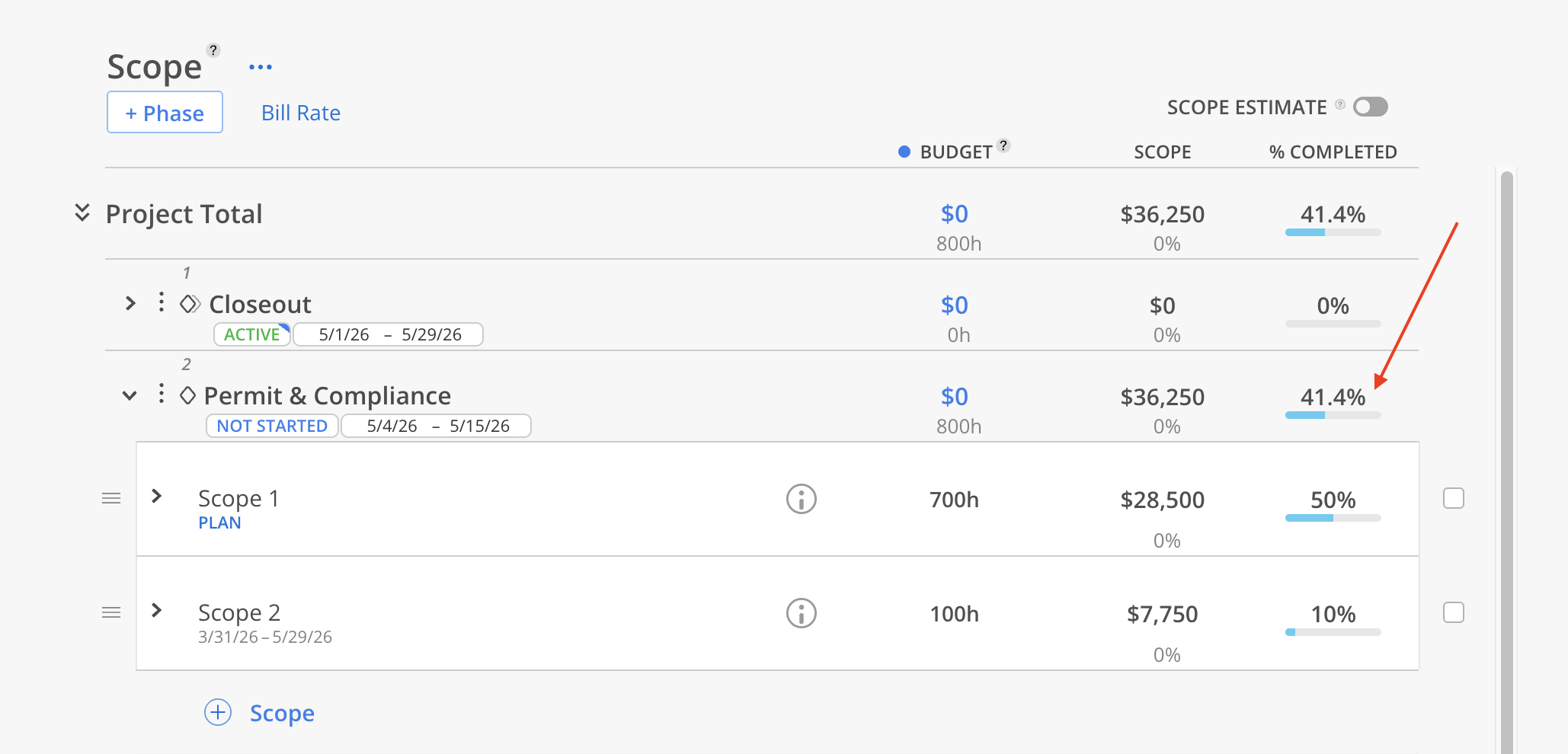Click the Scope 2 drag handle
Screen dimensions: 1568x754
[x=111, y=613]
